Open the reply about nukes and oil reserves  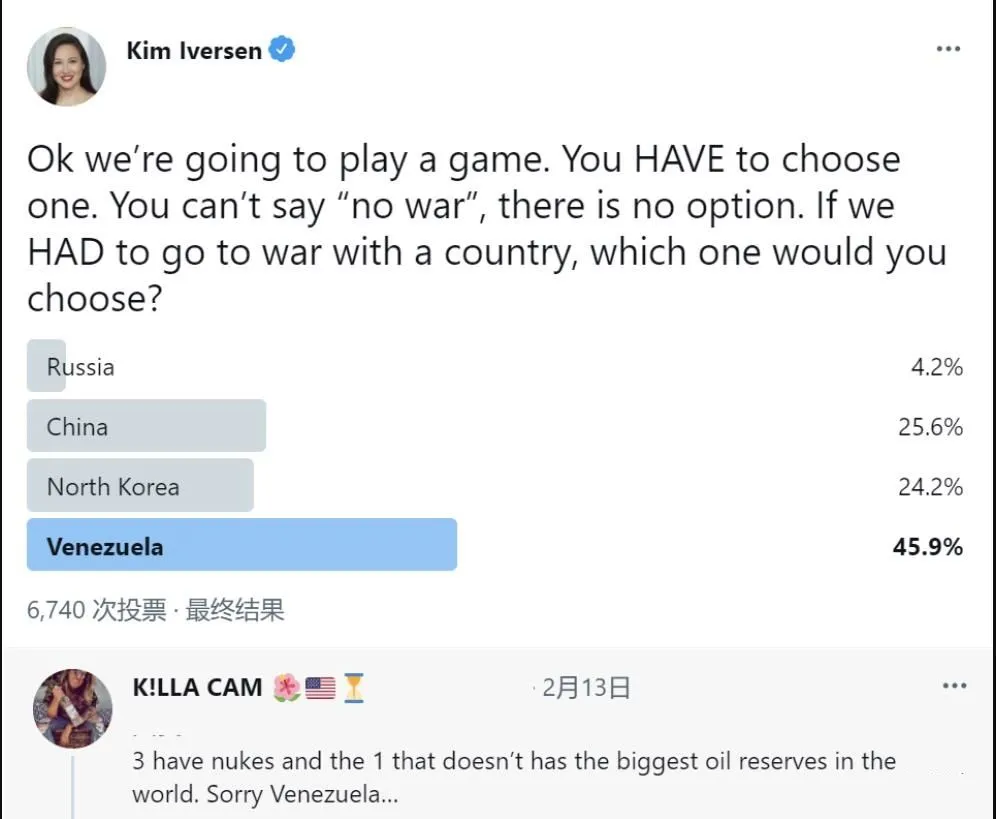(513, 778)
